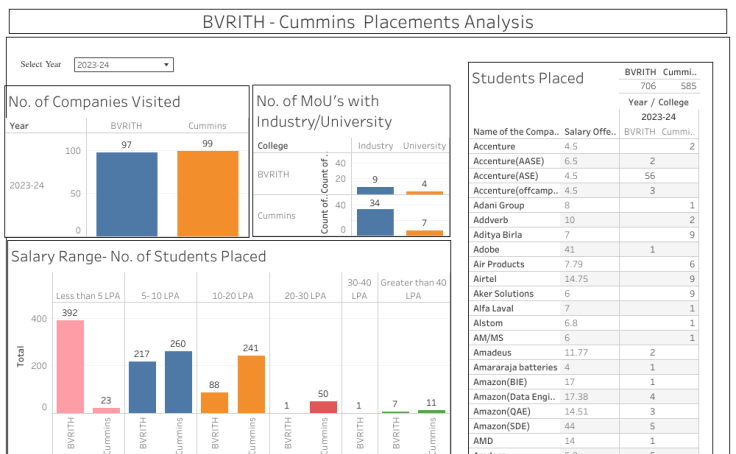Click the 'Name of the Company' column header
The height and width of the screenshot is (454, 736).
tap(515, 132)
